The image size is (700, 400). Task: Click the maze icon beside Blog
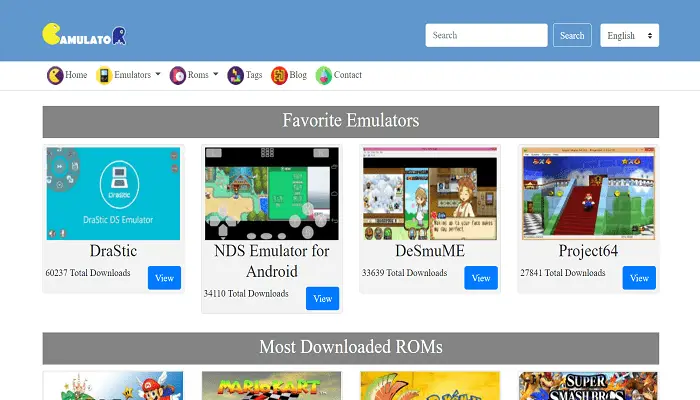pos(279,75)
